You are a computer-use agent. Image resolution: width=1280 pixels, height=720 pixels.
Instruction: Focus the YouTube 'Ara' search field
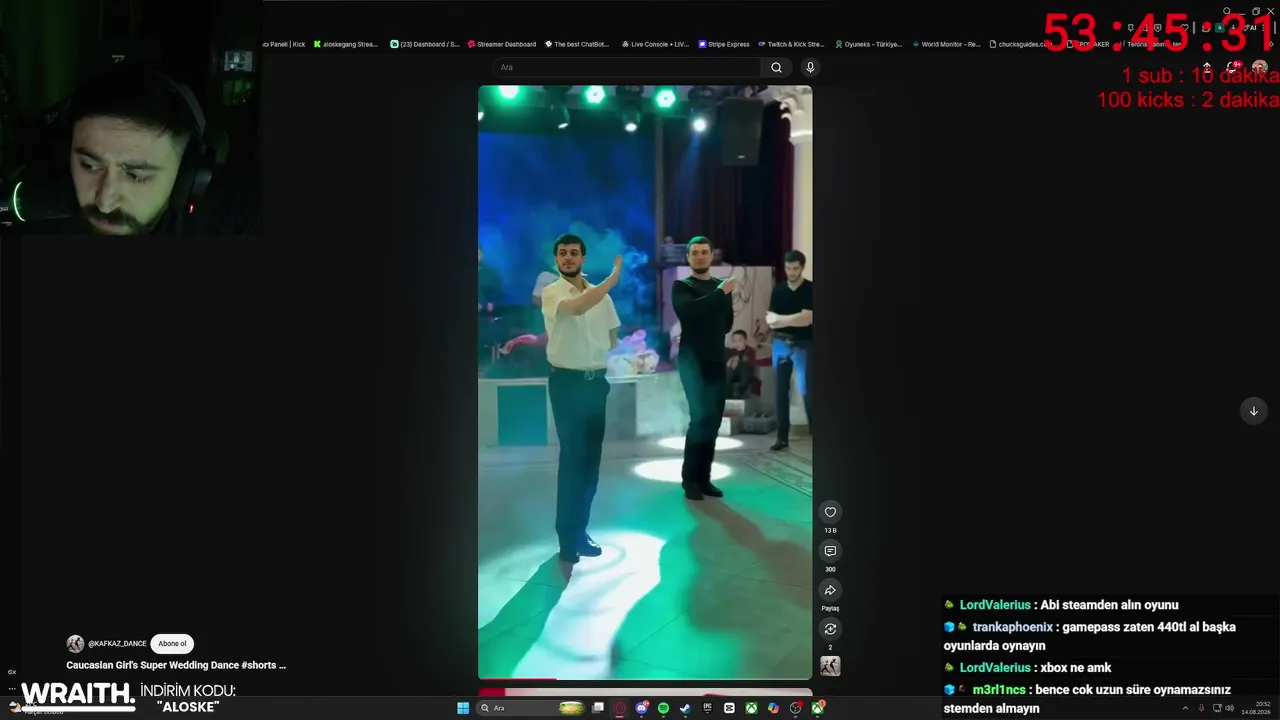[x=627, y=67]
